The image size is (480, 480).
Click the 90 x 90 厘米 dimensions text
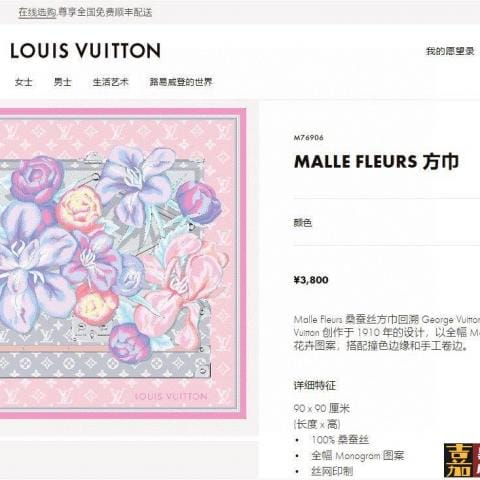[322, 408]
